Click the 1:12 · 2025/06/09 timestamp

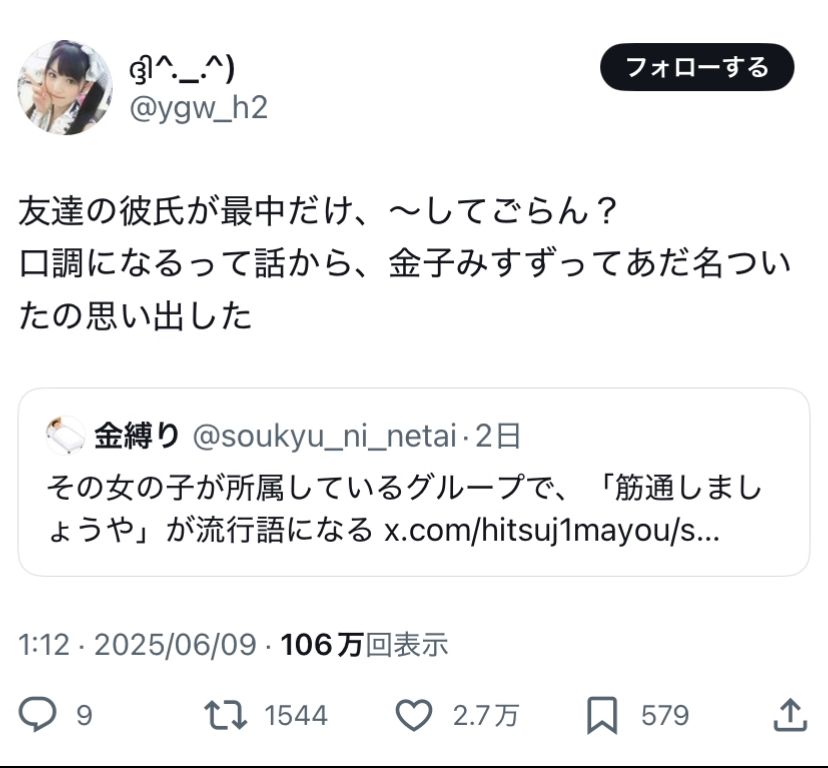click(x=138, y=645)
